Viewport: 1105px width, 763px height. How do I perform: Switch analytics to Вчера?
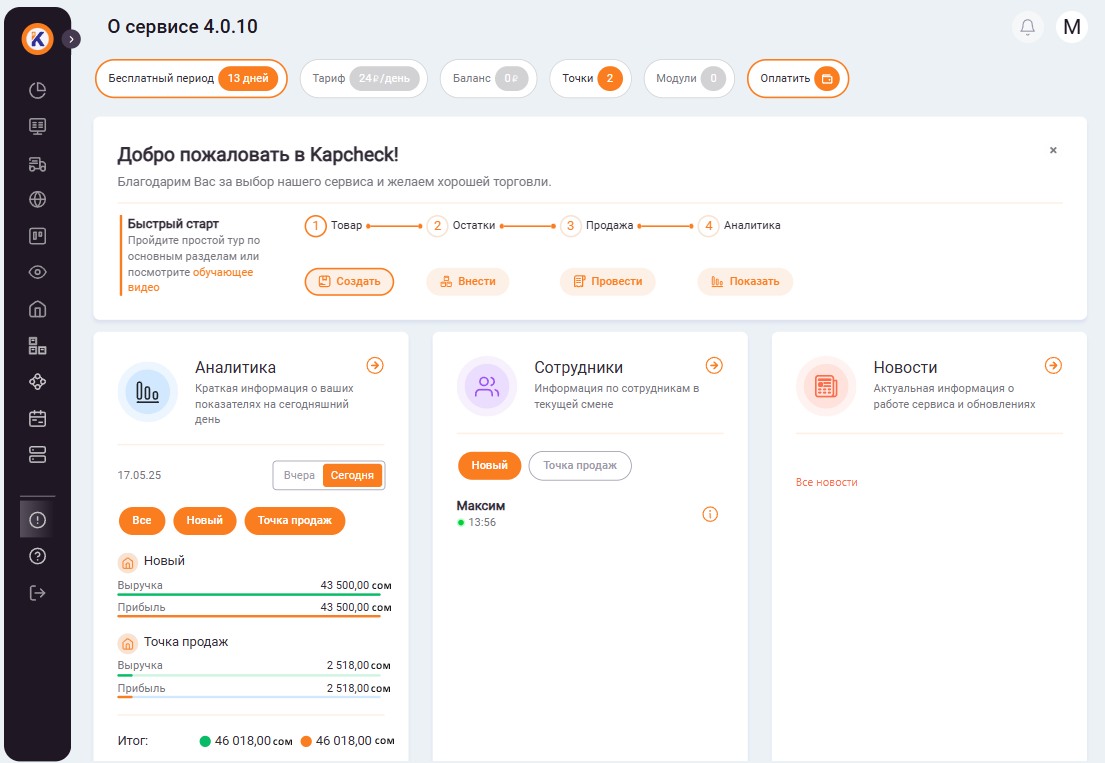click(x=299, y=475)
